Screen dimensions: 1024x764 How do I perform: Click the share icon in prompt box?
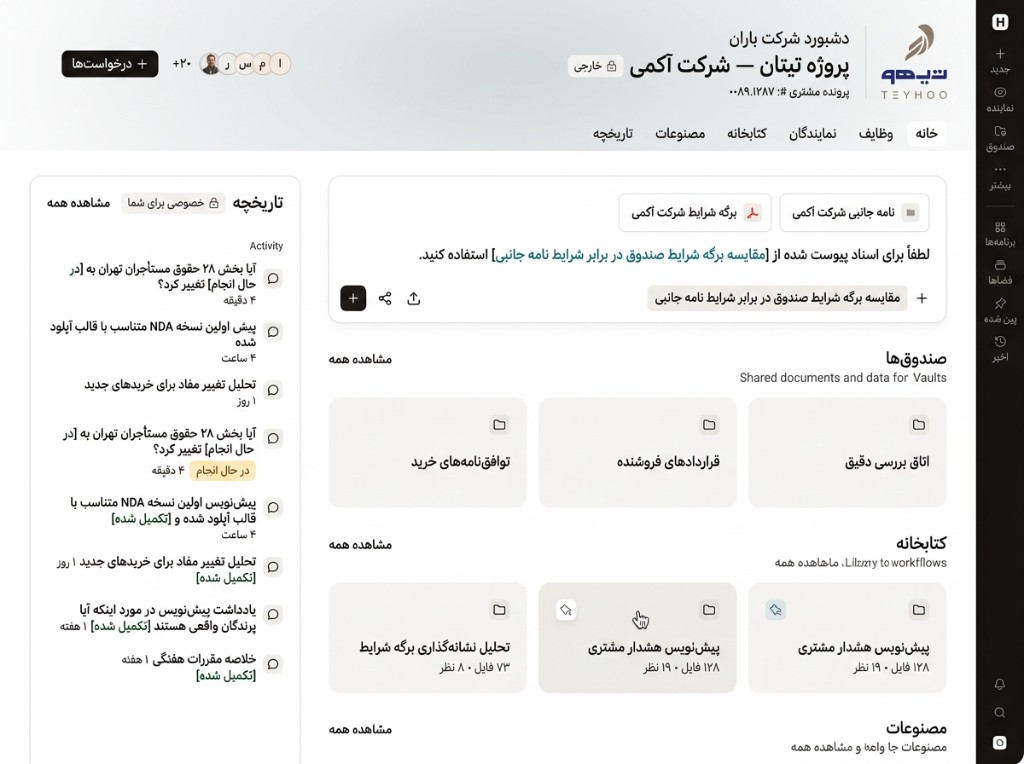click(x=385, y=298)
